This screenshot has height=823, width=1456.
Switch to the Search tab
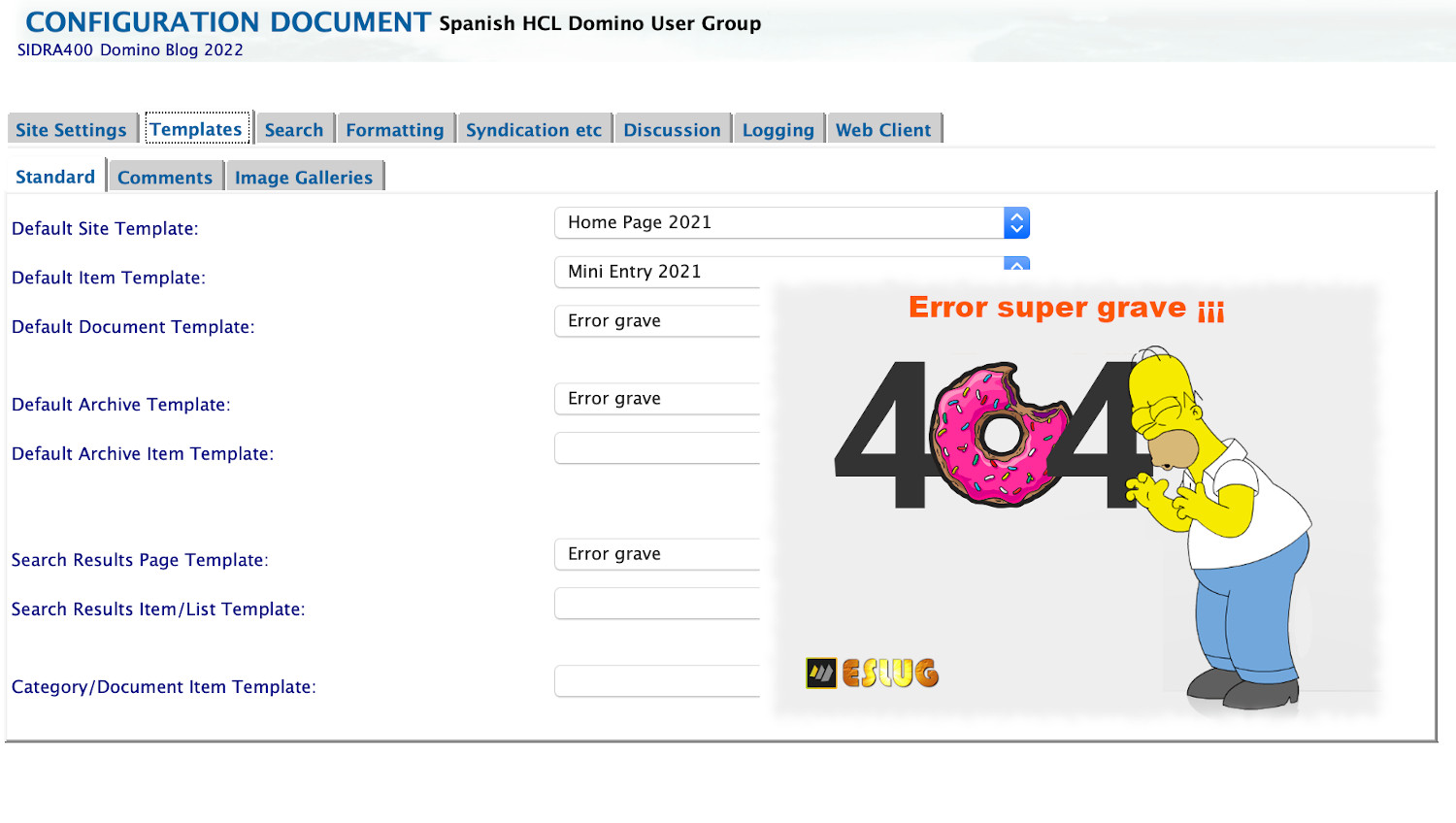pos(294,129)
